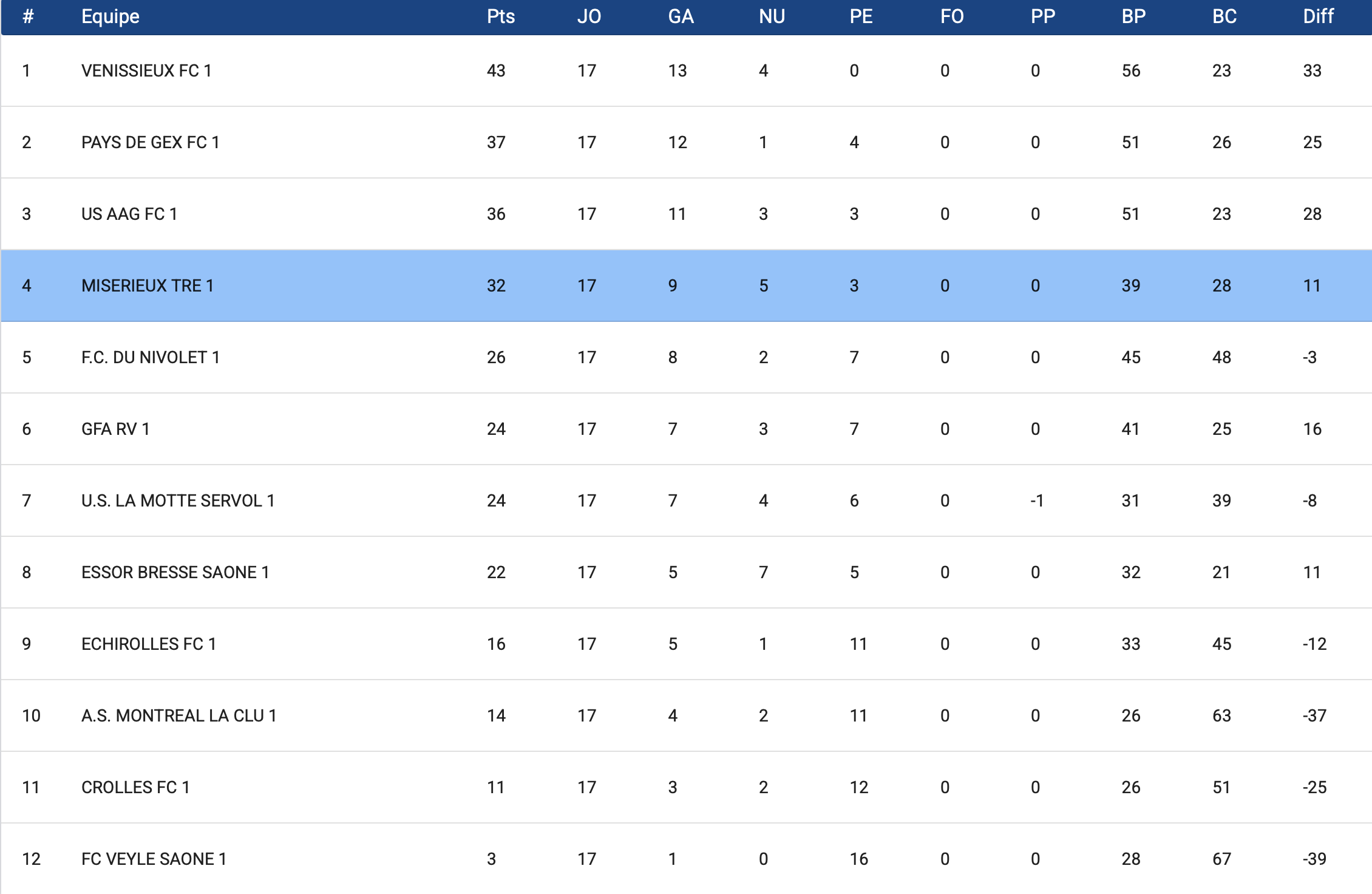Click the JO column header
The height and width of the screenshot is (894, 1372).
tap(589, 16)
